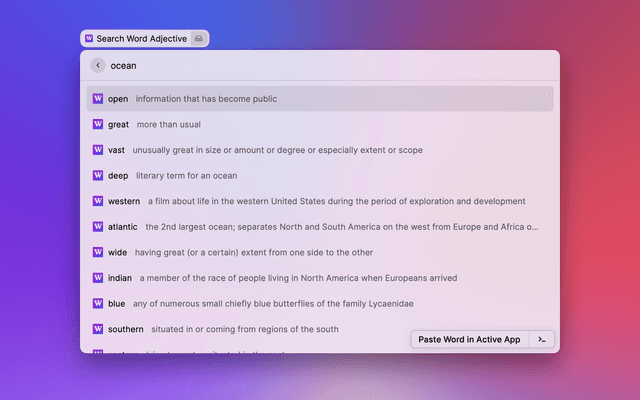Choose the "atlantic" result row

click(123, 227)
